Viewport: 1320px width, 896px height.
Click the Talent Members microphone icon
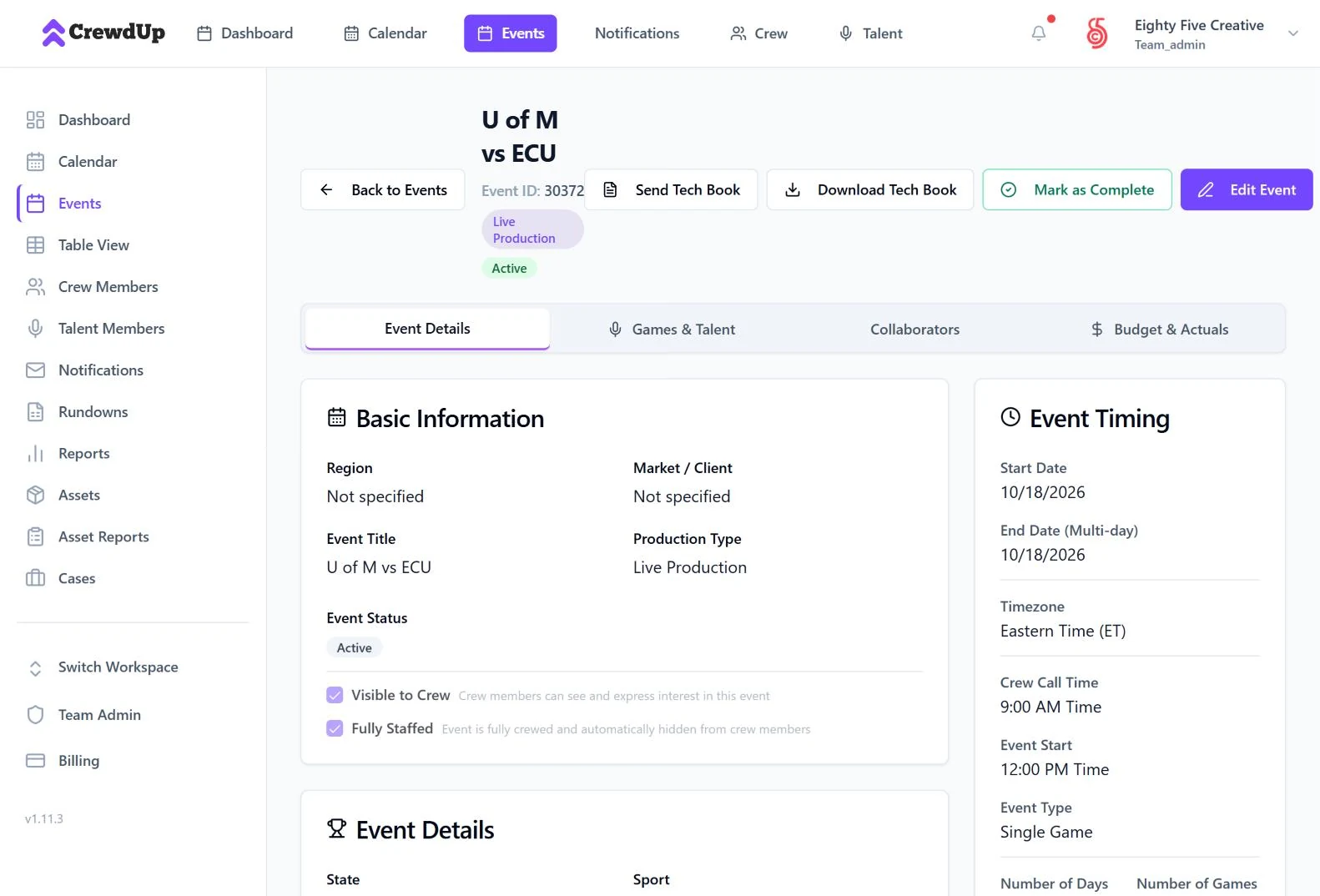(35, 329)
